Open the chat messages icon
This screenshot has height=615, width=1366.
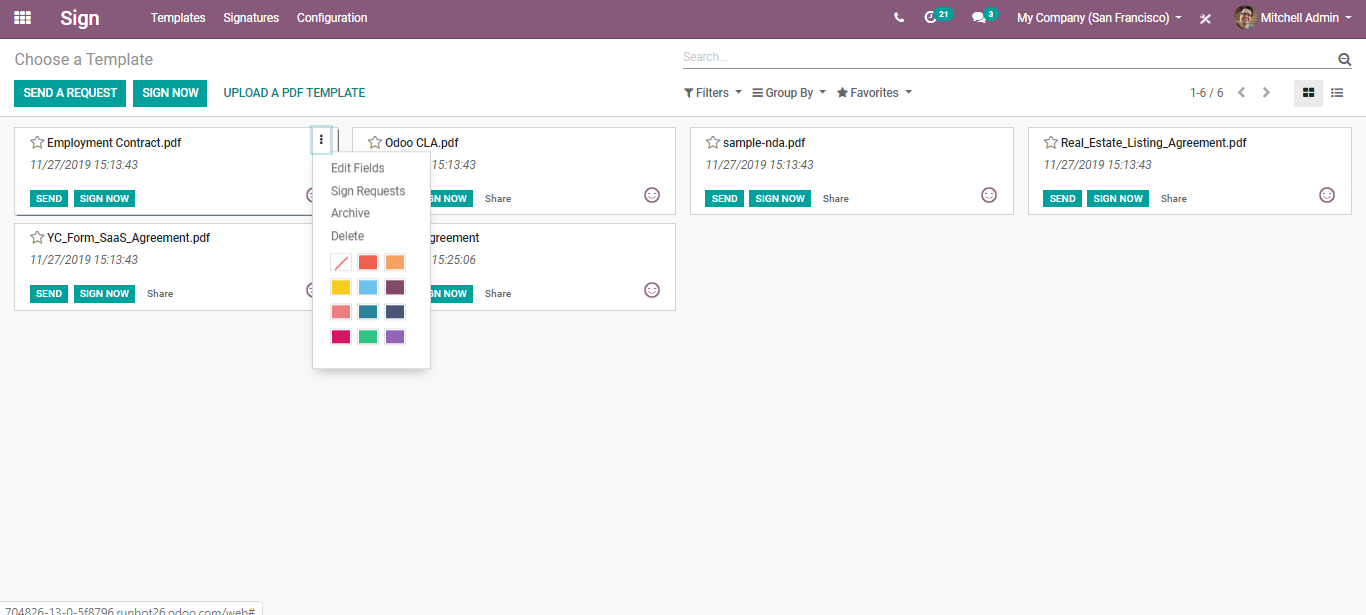click(x=979, y=18)
